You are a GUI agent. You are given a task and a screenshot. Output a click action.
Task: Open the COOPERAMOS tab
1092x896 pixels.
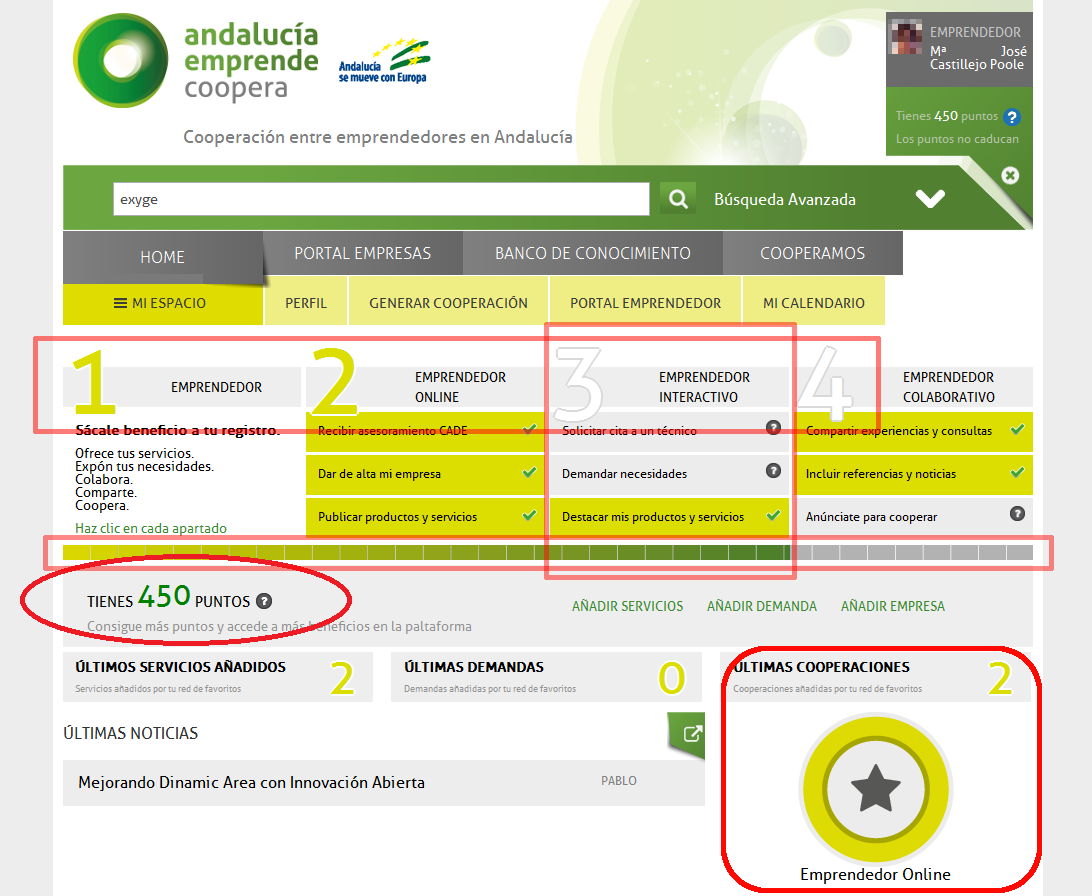813,253
